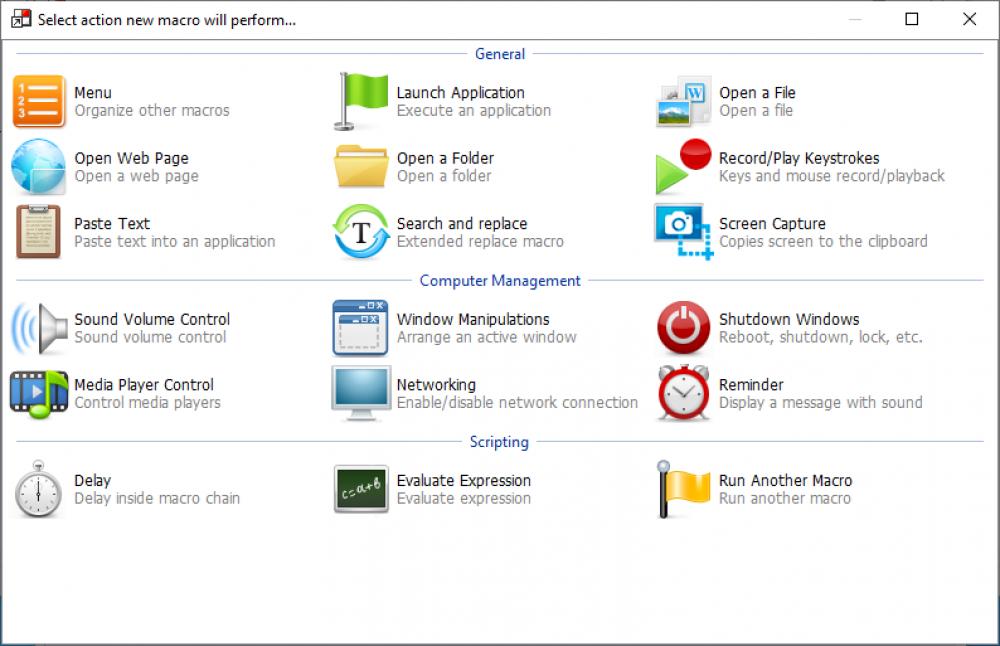Select the Run Another Macro flag icon
The width and height of the screenshot is (1000, 646).
[x=682, y=489]
